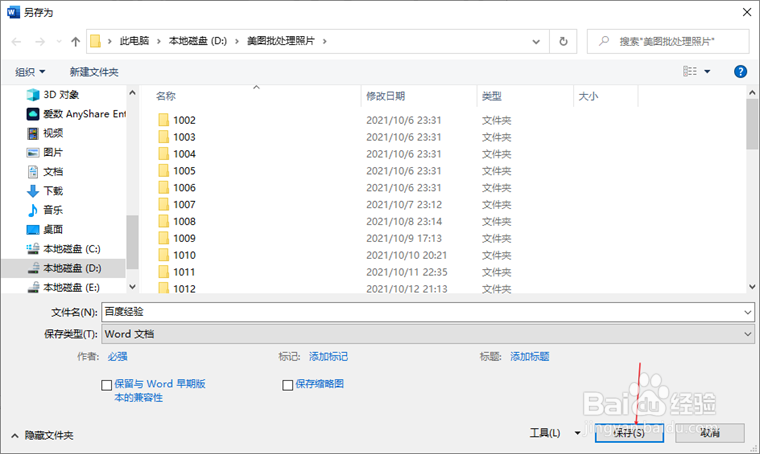This screenshot has width=760, height=454.
Task: Click folder icon of 1002
Action: point(163,120)
